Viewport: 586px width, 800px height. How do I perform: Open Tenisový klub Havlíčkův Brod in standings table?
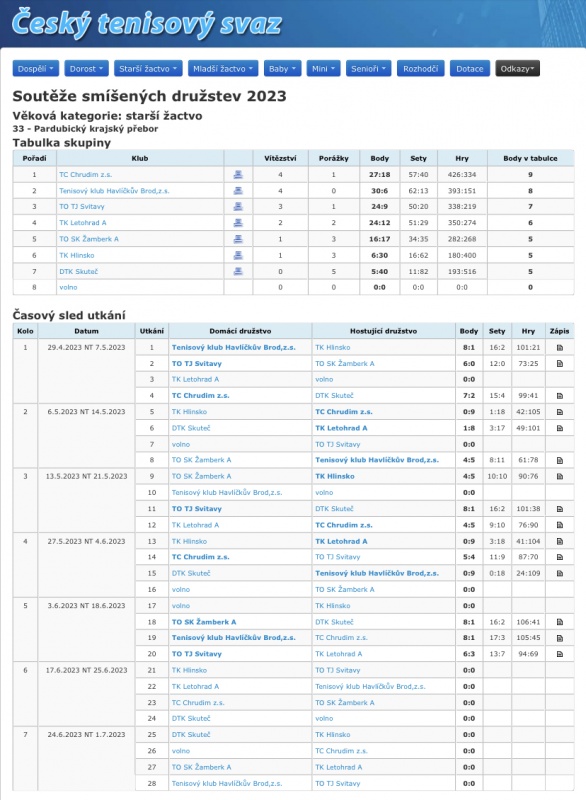pos(114,191)
